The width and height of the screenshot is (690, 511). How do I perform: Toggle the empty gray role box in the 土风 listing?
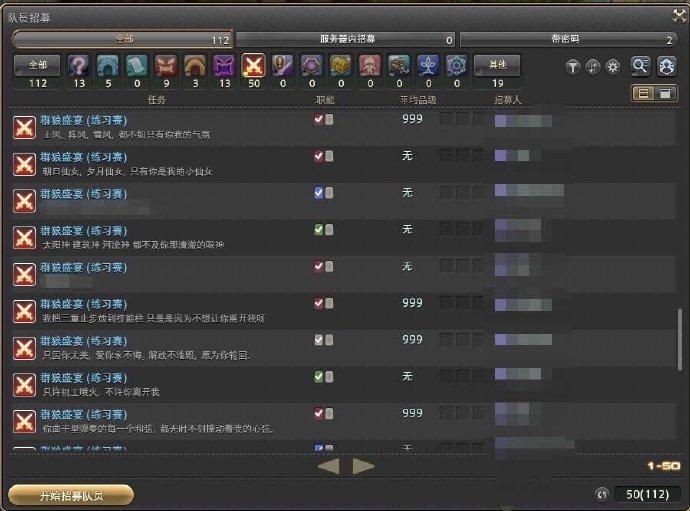[329, 120]
